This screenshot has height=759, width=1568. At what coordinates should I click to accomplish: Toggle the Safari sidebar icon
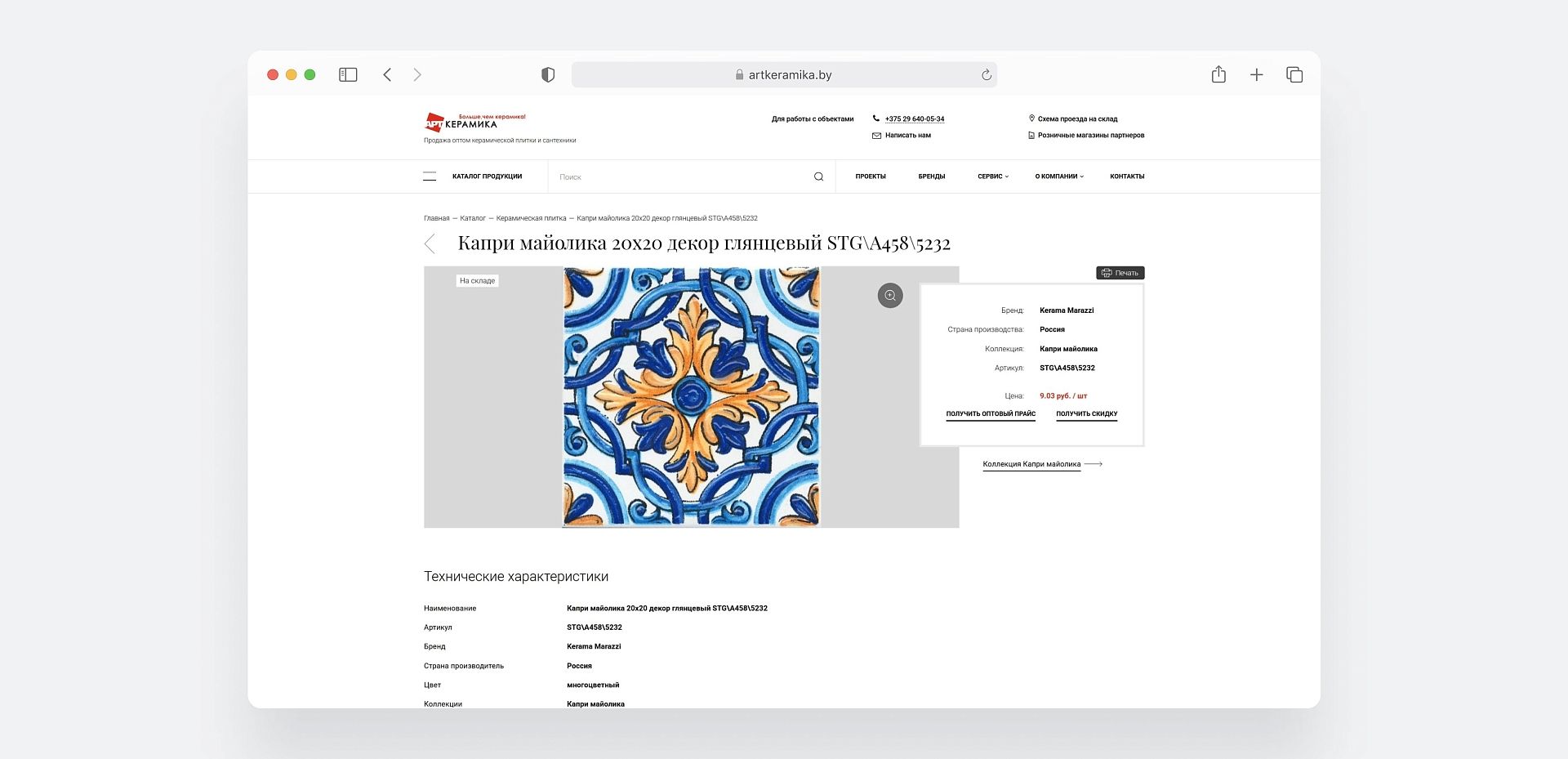coord(348,74)
